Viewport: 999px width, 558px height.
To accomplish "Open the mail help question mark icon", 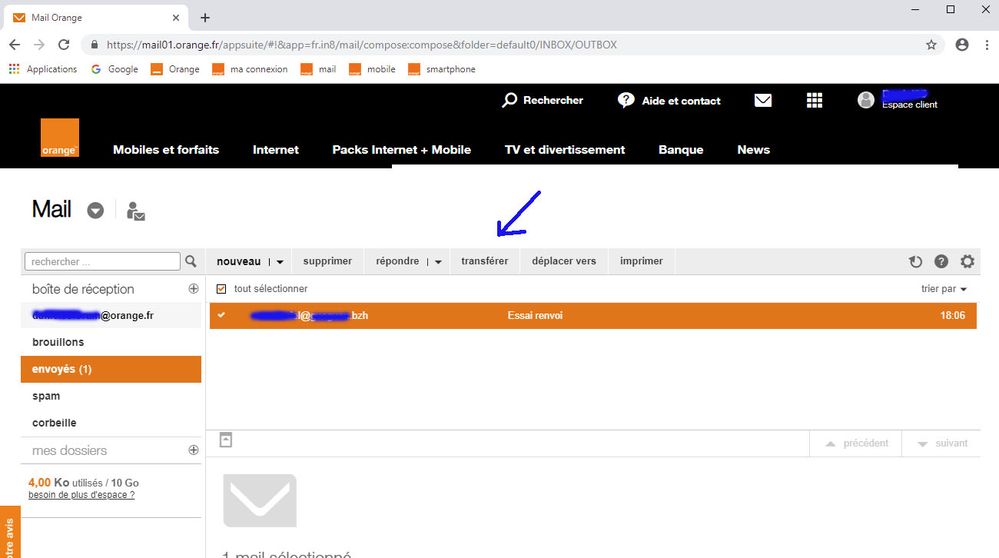I will pyautogui.click(x=941, y=261).
